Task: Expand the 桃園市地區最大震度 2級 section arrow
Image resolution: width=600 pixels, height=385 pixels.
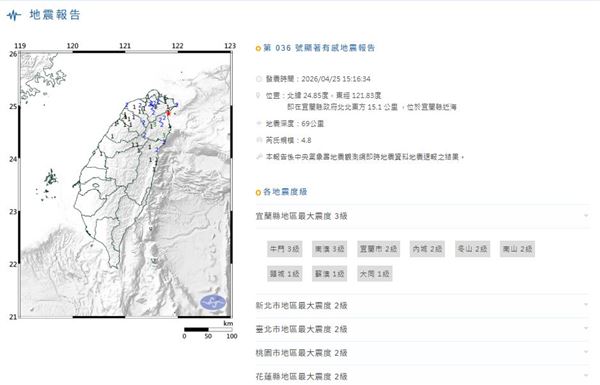Action: pos(586,352)
